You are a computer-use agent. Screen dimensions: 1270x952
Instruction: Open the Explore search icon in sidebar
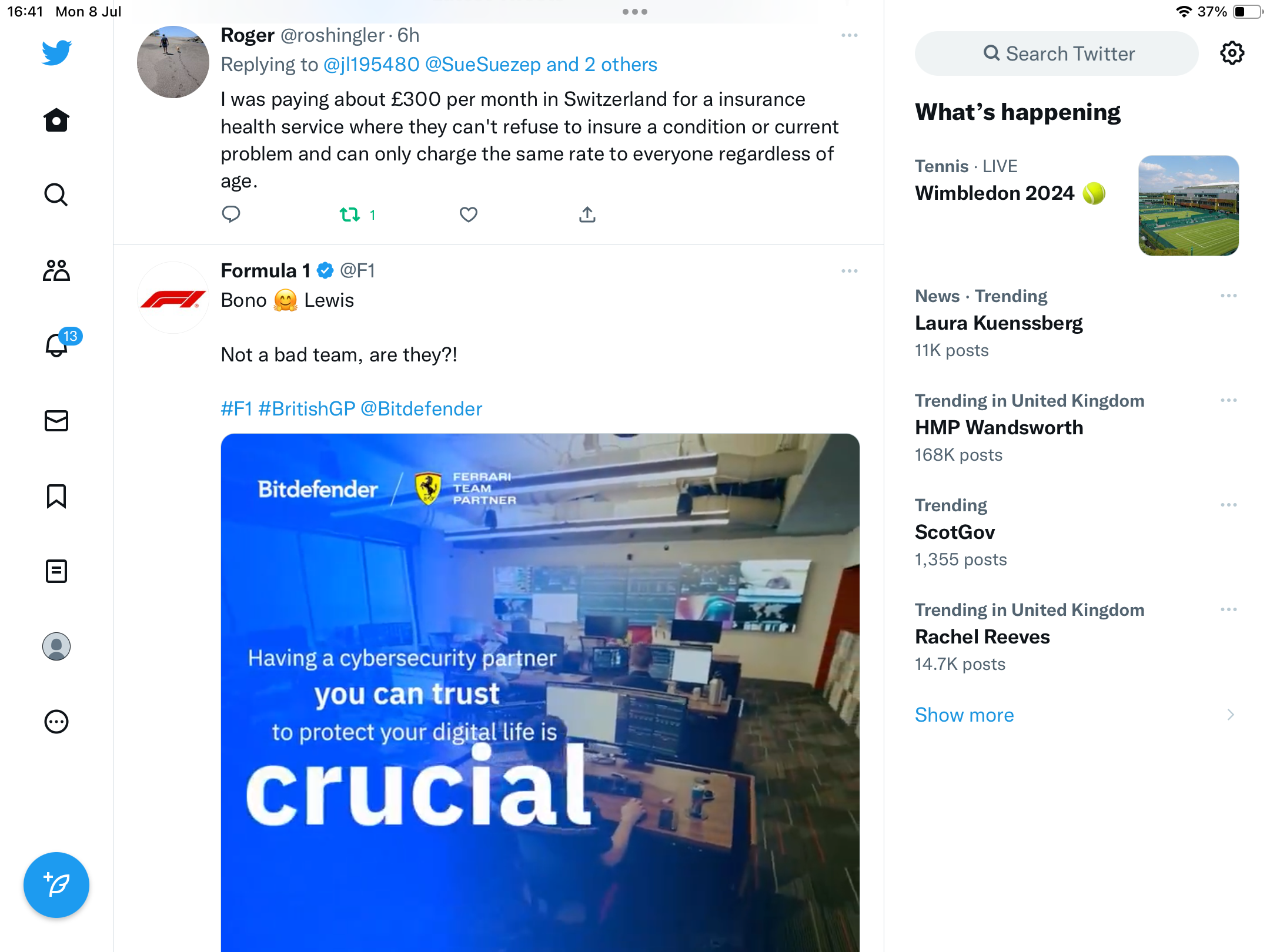coord(56,195)
